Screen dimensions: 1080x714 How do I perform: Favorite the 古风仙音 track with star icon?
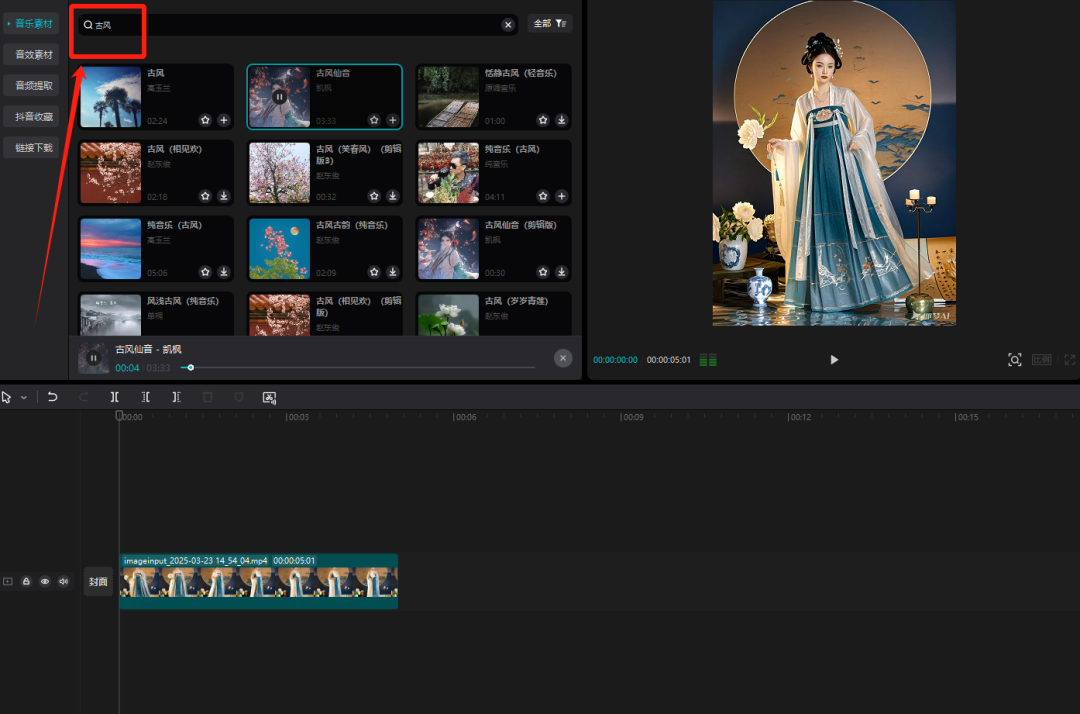(374, 120)
